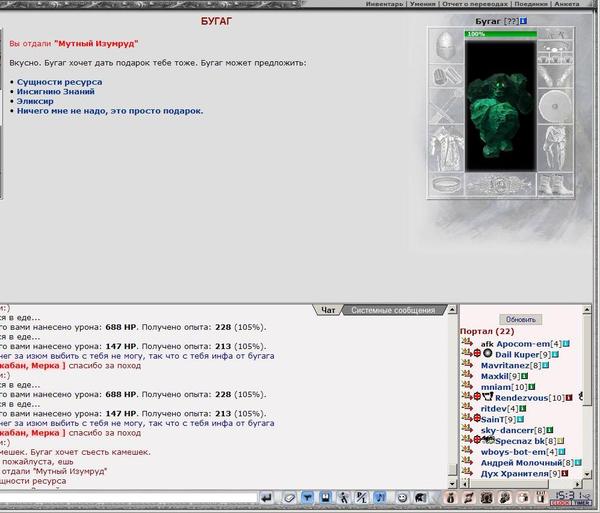Click info icon next to ritdev[4]
Viewport: 600px width, 513px height.
(x=523, y=409)
